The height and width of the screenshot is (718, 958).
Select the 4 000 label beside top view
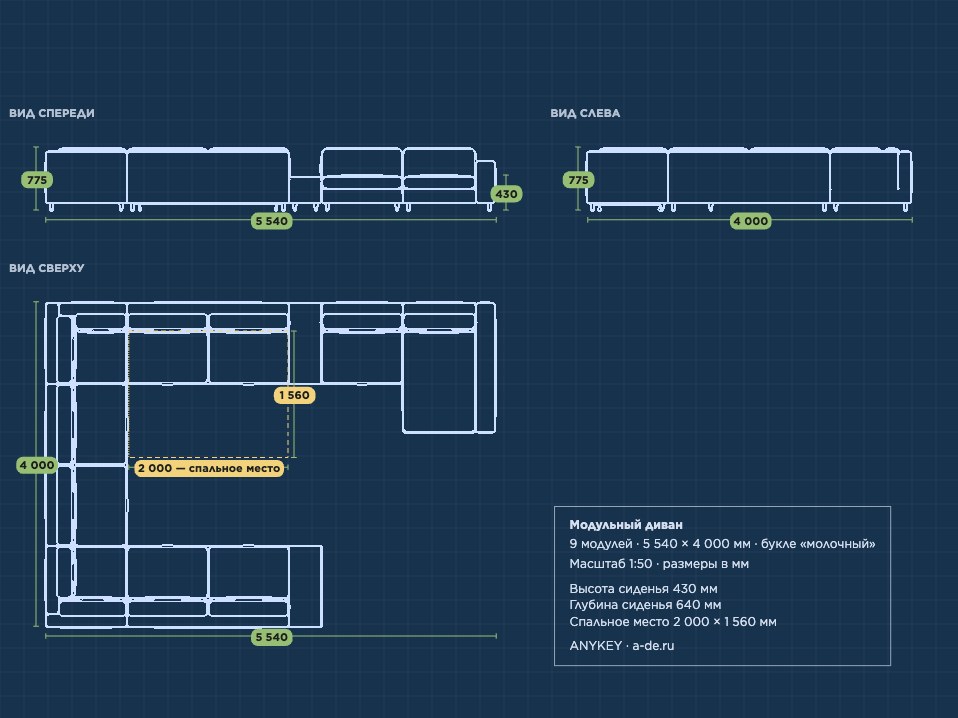click(x=37, y=465)
